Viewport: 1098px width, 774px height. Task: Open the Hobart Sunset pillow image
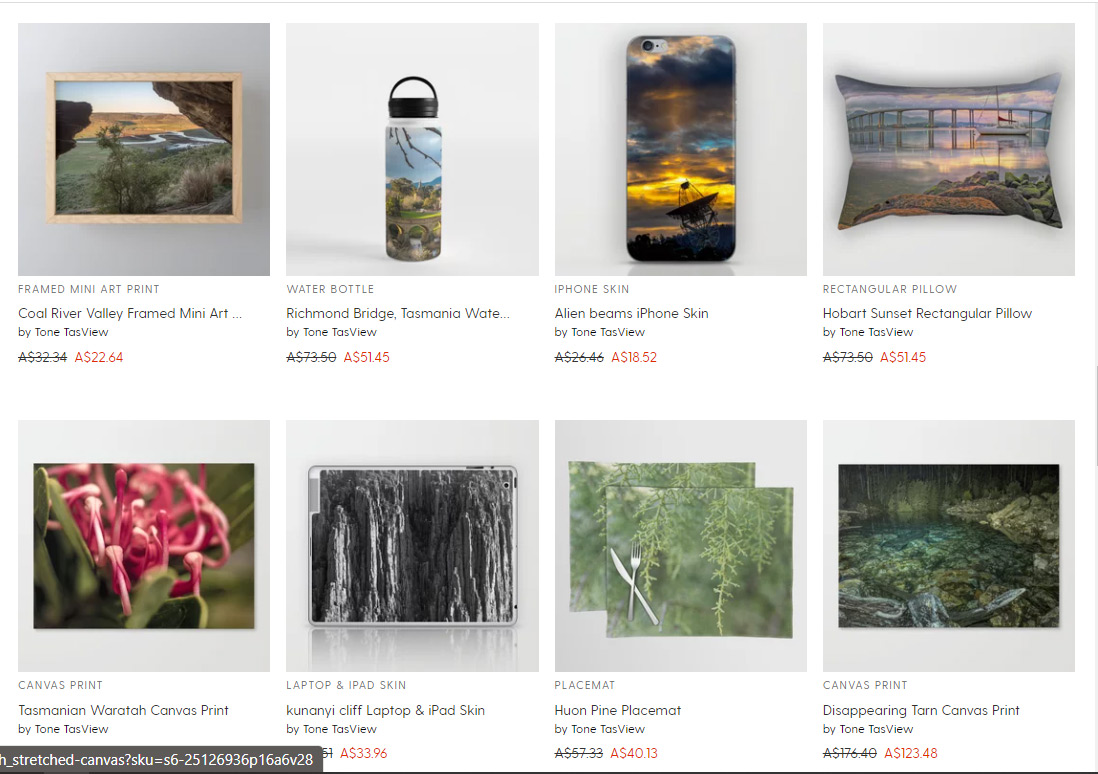click(949, 149)
